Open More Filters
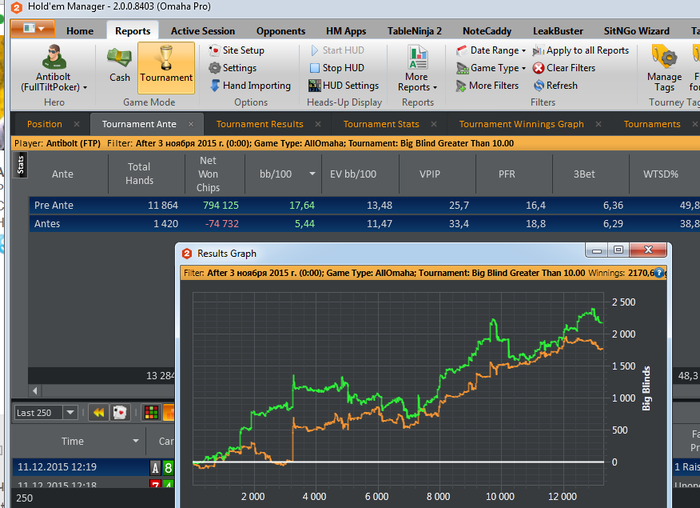This screenshot has width=700, height=508. coord(488,85)
